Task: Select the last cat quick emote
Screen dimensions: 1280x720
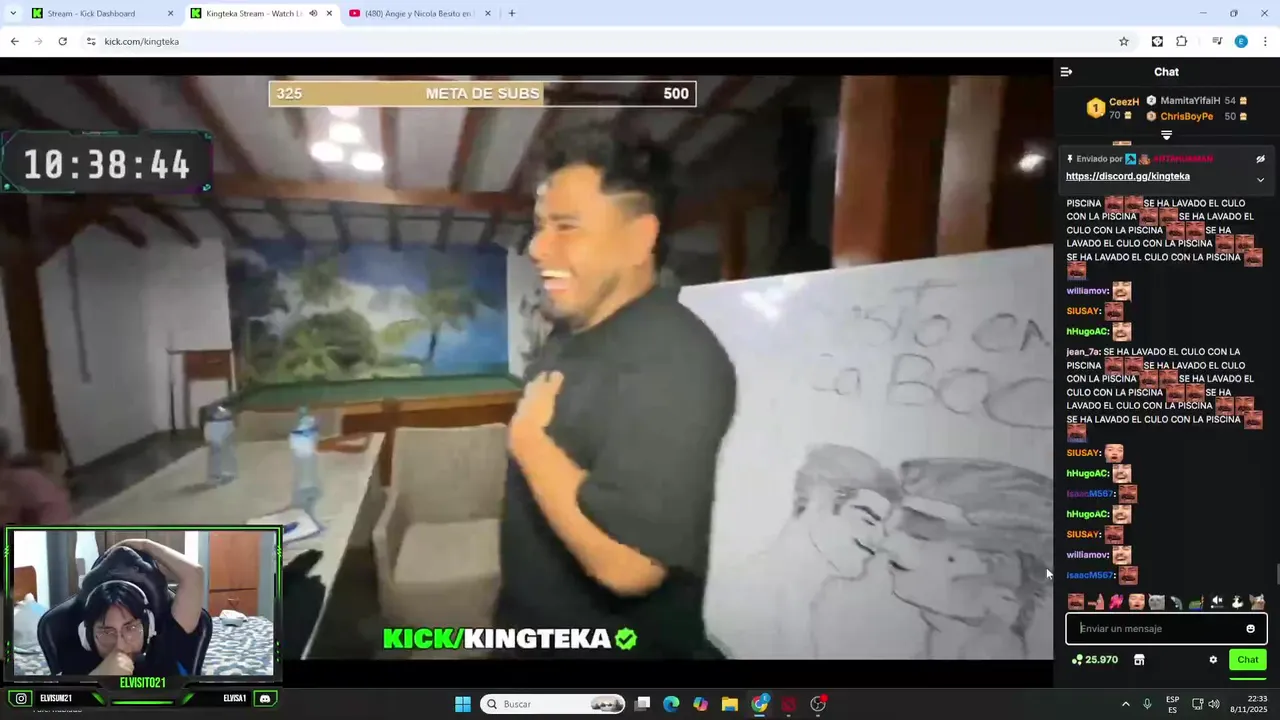Action: [1257, 602]
